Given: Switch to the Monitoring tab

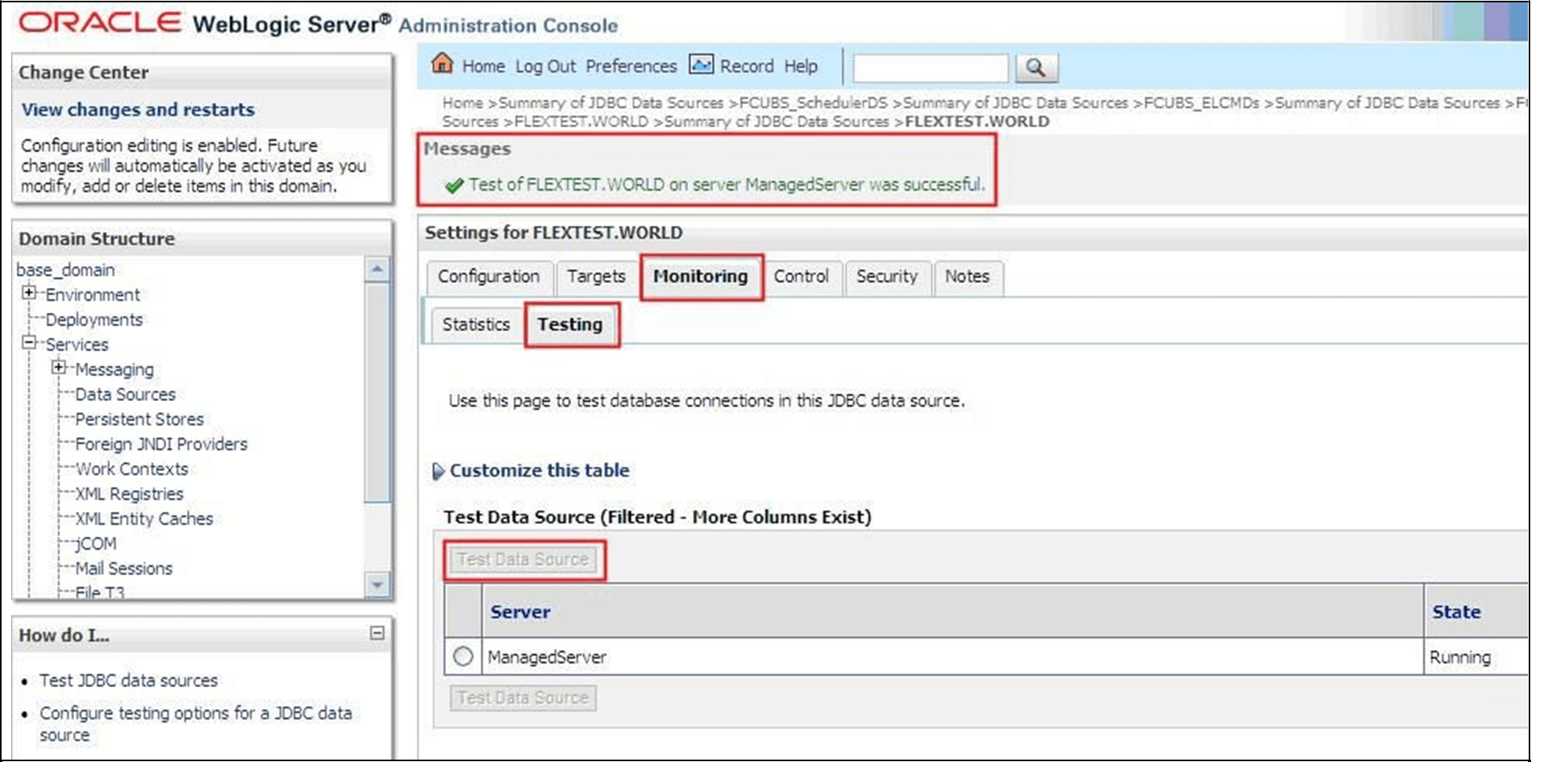Looking at the screenshot, I should (701, 277).
